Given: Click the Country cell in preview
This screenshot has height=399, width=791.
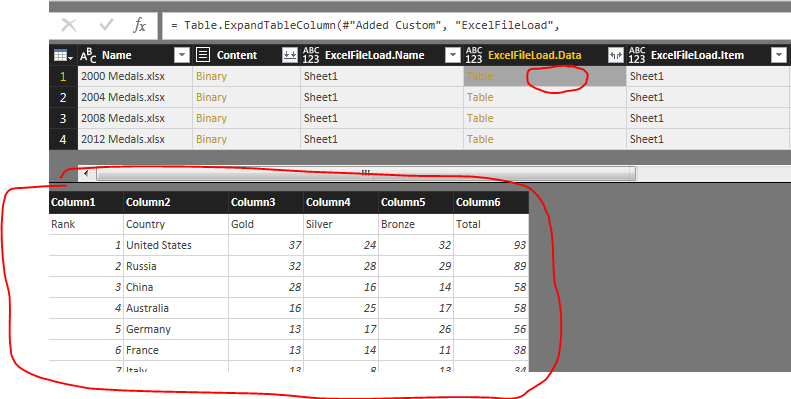Looking at the screenshot, I should tap(176, 224).
